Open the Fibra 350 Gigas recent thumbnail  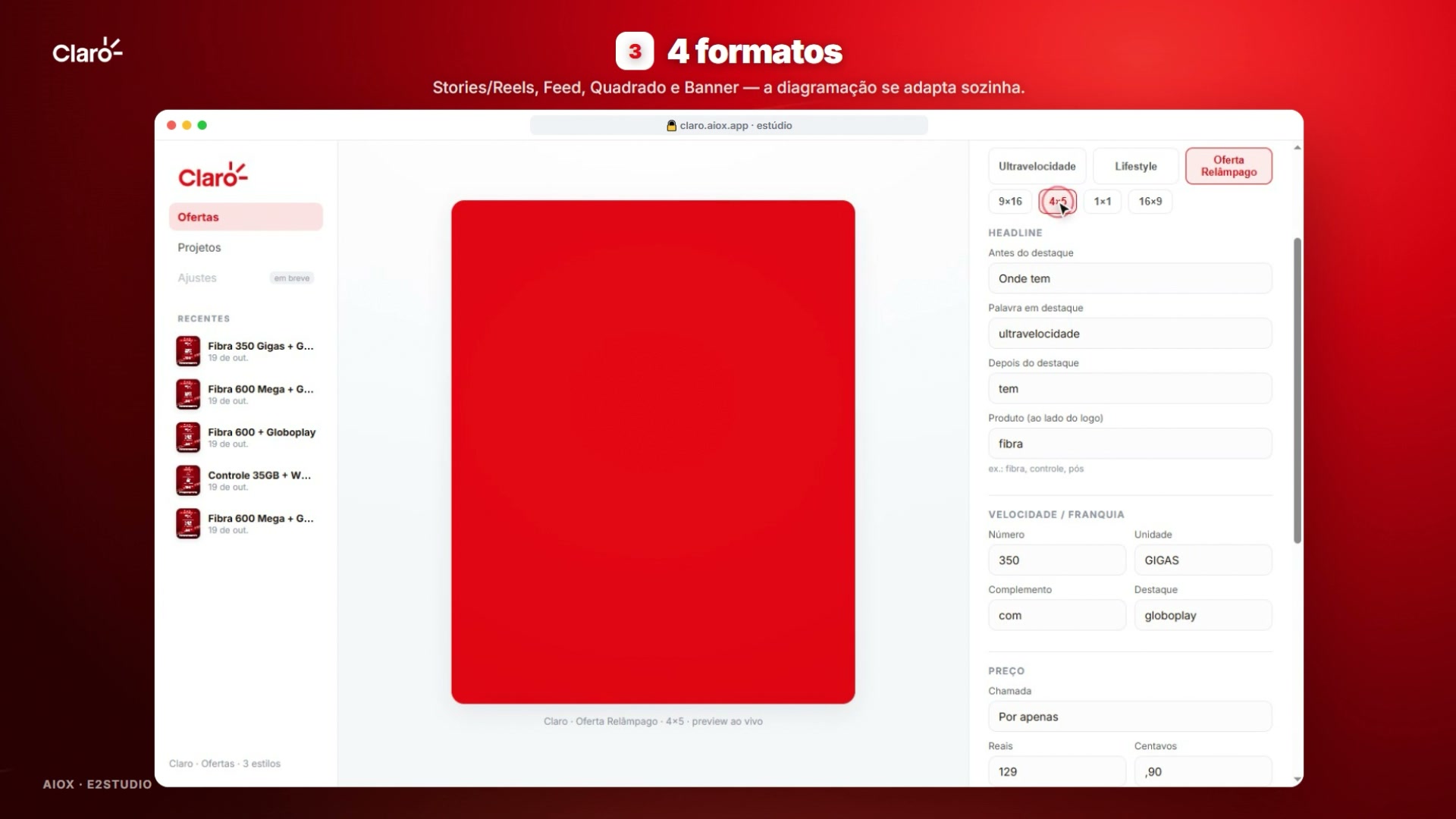point(188,351)
